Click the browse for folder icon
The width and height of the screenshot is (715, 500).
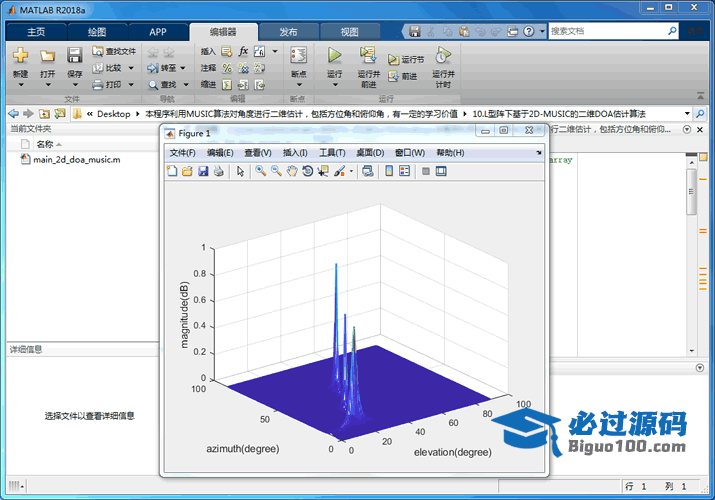(x=60, y=113)
